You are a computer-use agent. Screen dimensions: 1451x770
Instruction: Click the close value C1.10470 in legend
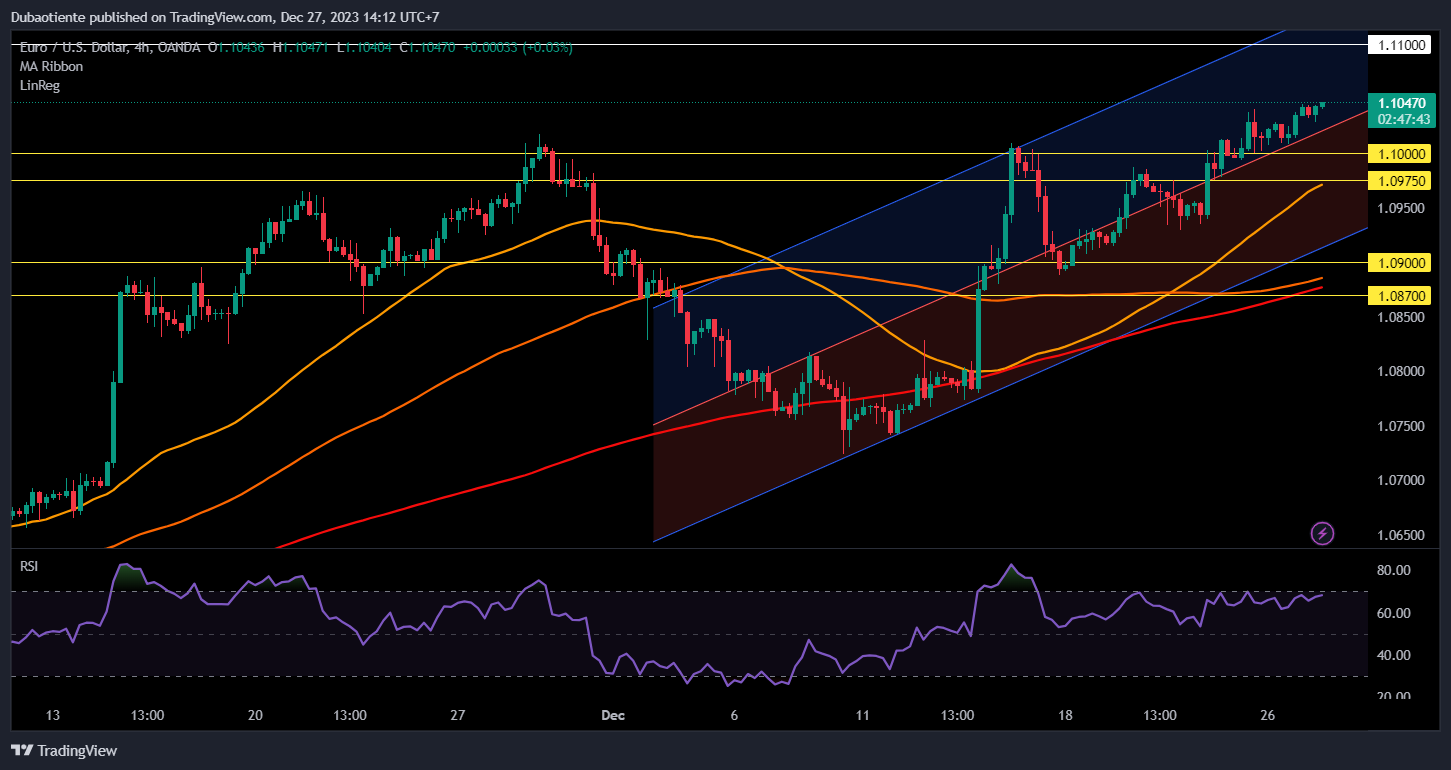(x=428, y=47)
